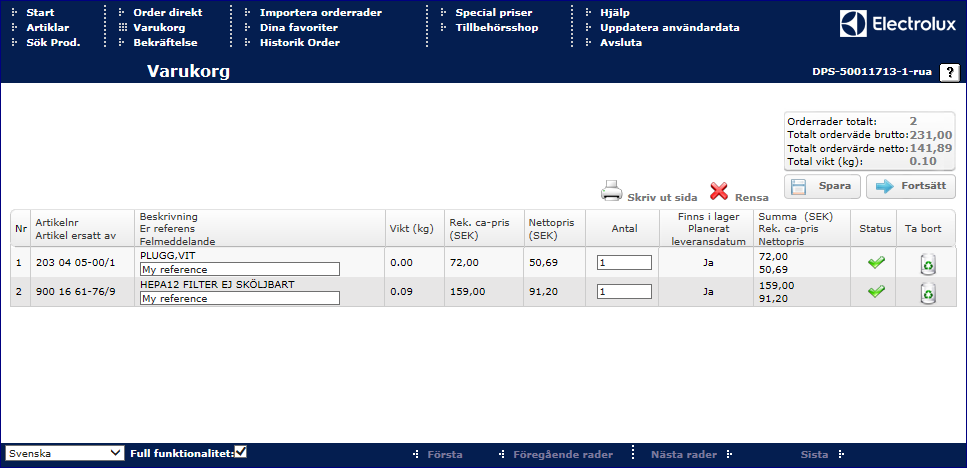This screenshot has width=967, height=468.
Task: Click the Antal column header
Action: (623, 228)
